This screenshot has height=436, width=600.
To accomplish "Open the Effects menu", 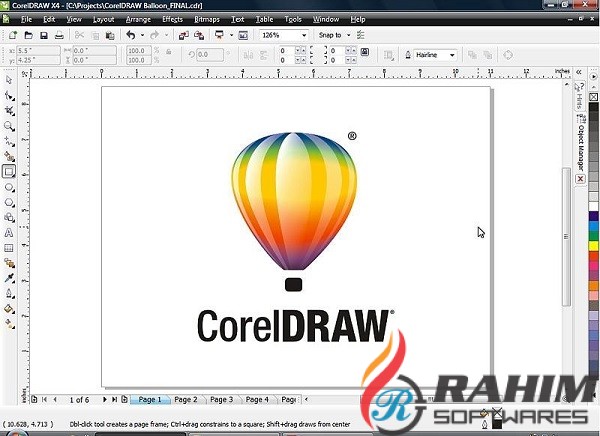I will pos(172,19).
